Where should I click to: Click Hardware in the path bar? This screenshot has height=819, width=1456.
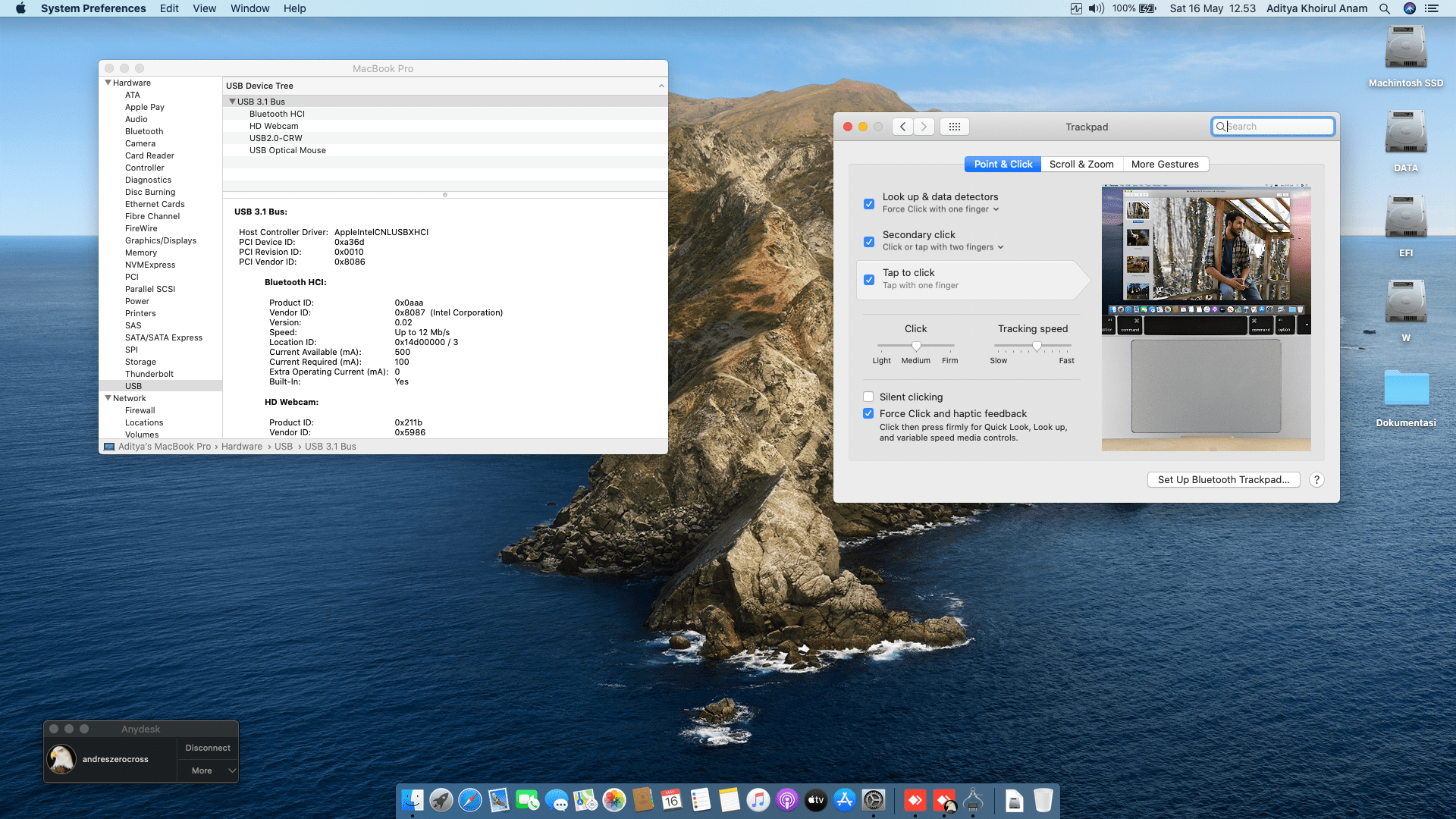[242, 447]
